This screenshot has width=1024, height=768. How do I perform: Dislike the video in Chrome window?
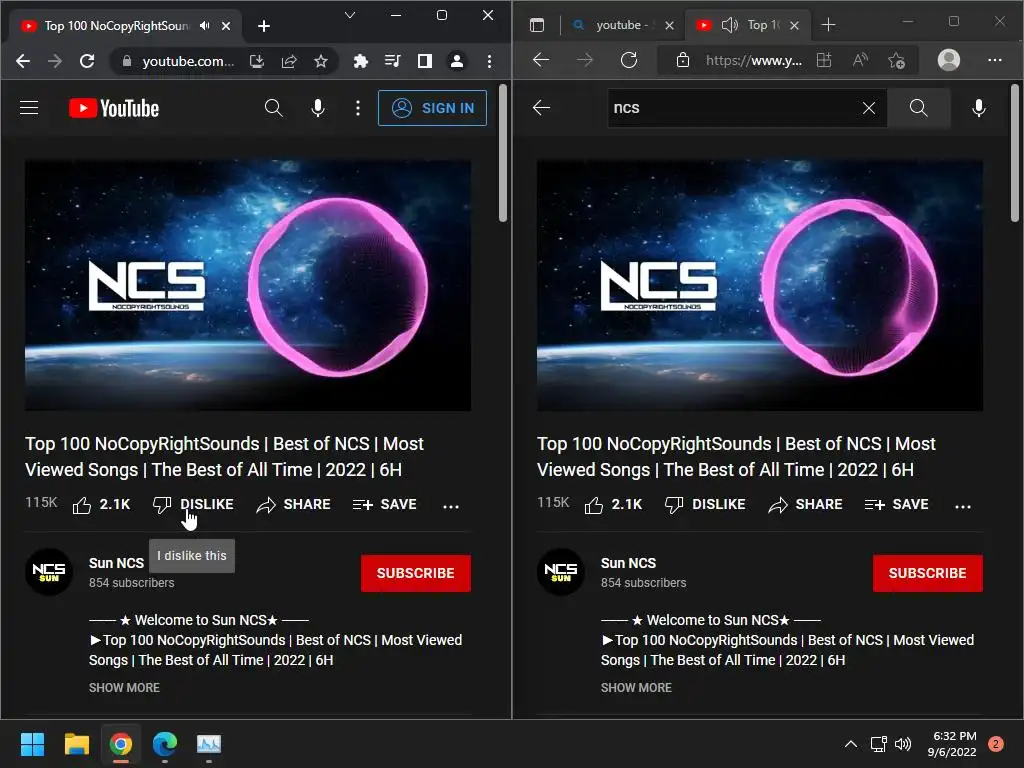coord(193,504)
